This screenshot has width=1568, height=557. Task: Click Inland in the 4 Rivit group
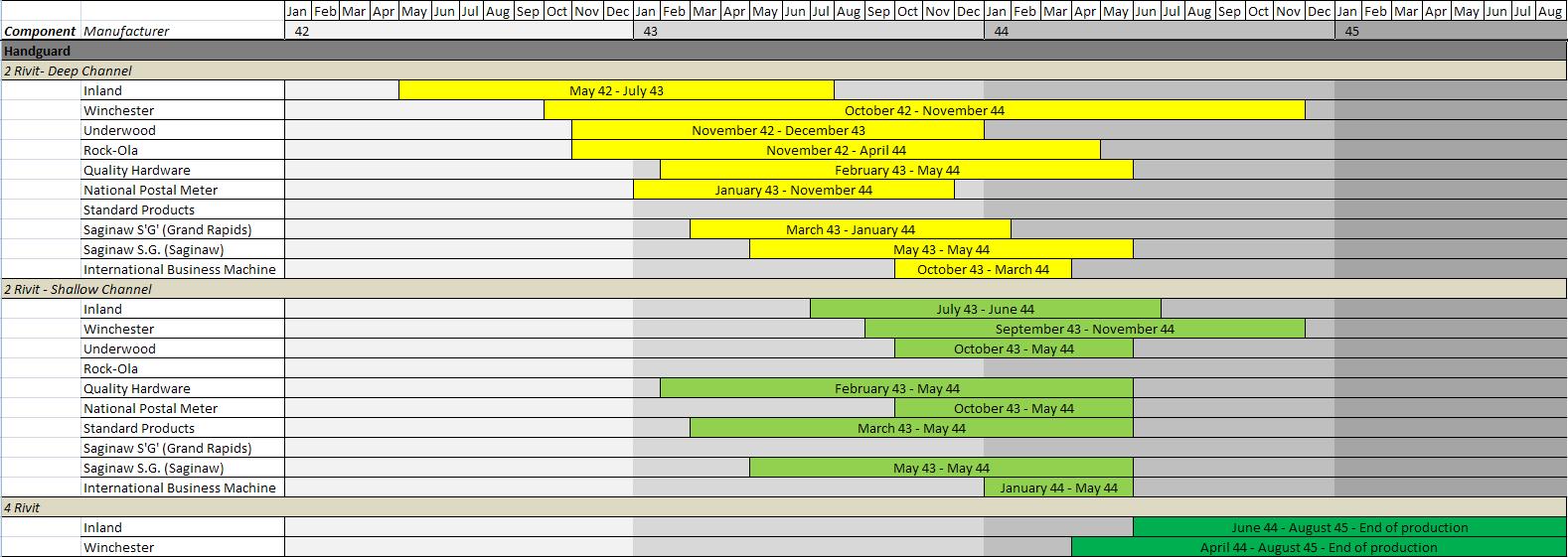(x=183, y=527)
